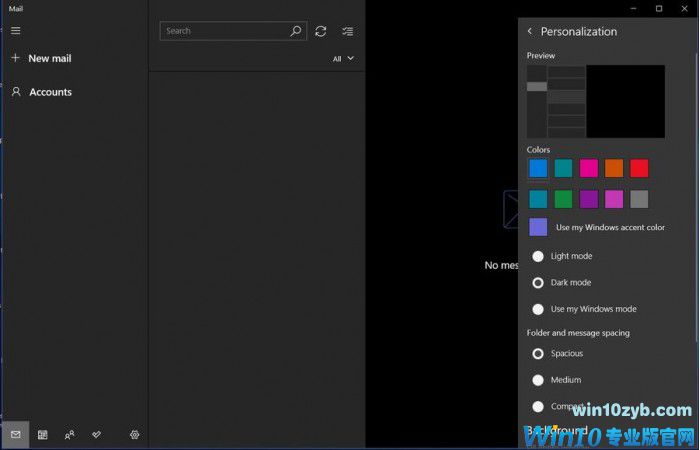This screenshot has width=700, height=450.
Task: Switch to Calendar in the bottom bar
Action: coord(42,434)
